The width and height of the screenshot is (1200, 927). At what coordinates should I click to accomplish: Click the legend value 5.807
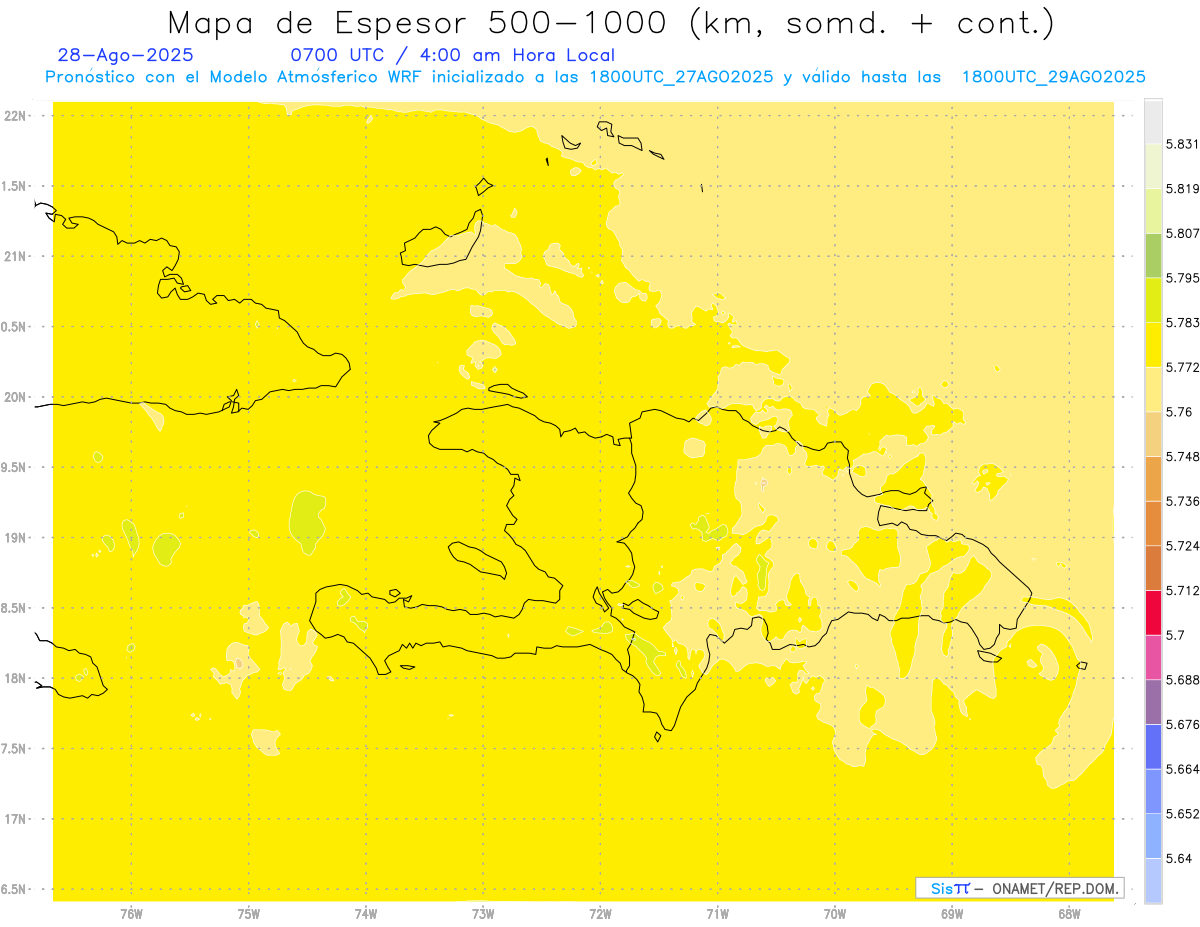pyautogui.click(x=1183, y=233)
